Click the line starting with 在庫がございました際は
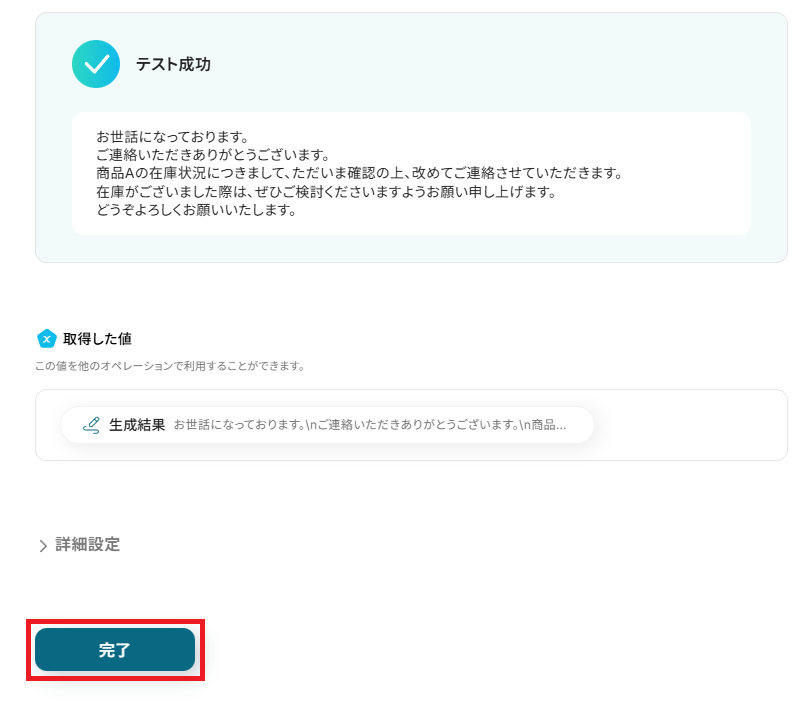 pos(325,192)
